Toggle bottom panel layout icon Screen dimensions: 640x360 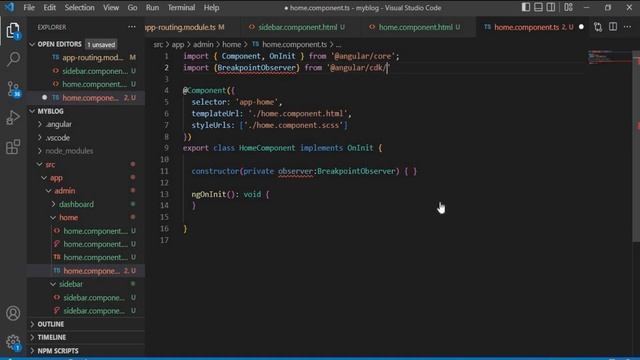pos(538,7)
